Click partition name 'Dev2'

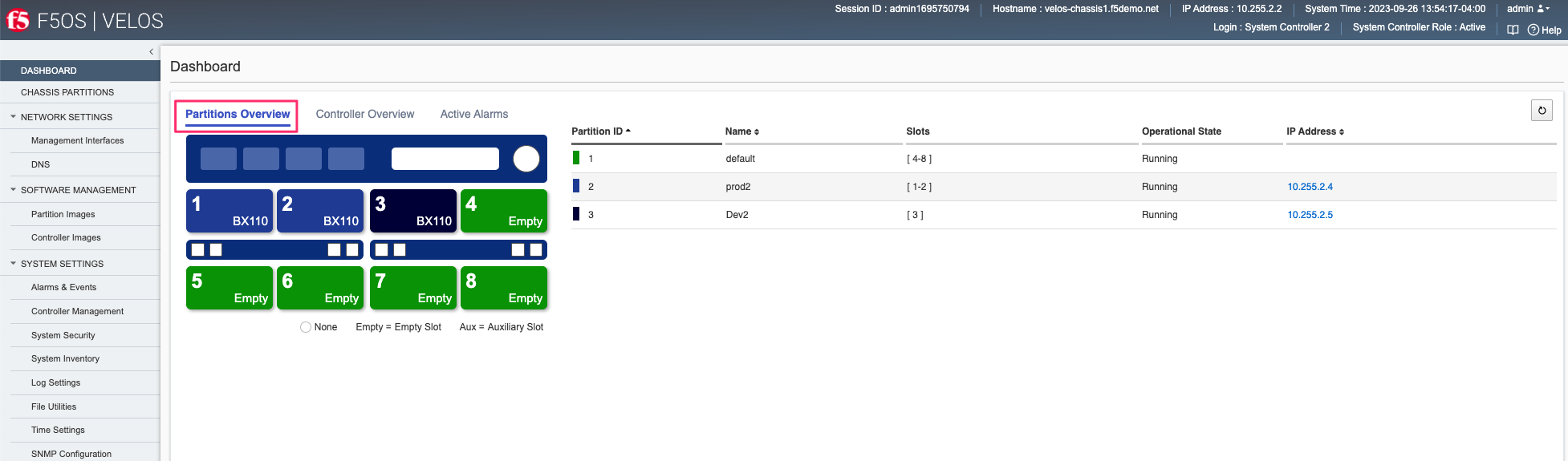(737, 215)
